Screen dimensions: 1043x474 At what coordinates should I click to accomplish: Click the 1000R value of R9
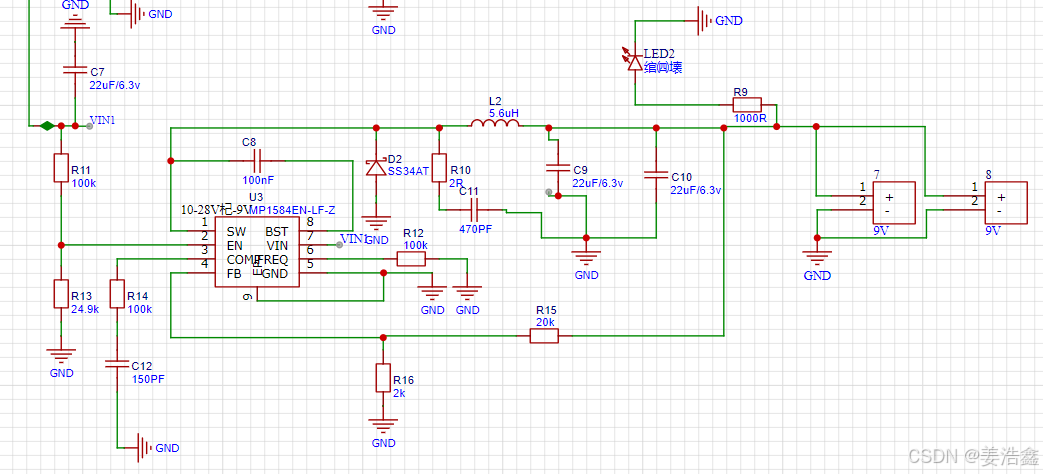tap(751, 118)
